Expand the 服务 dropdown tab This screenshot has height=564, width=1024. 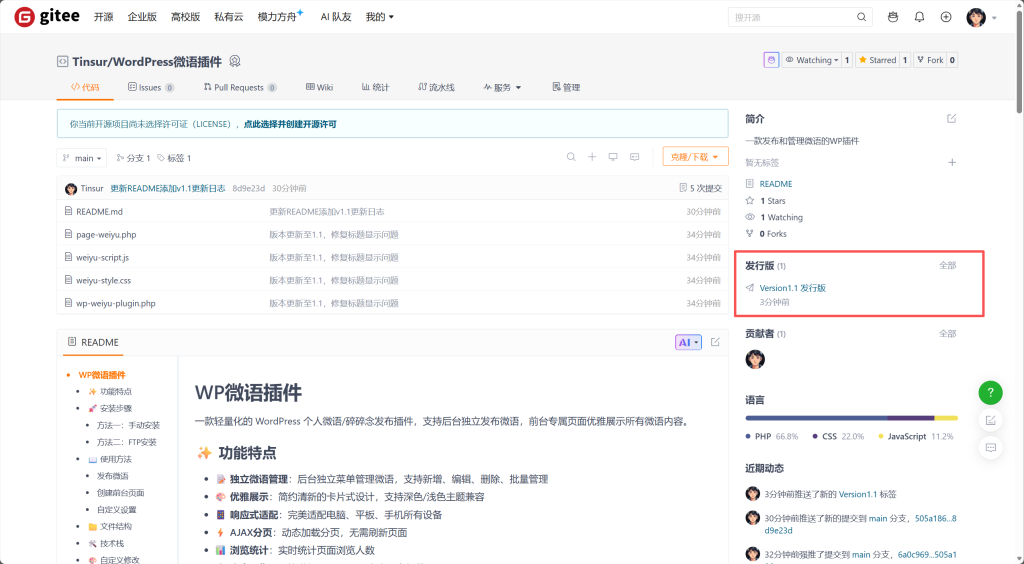(502, 87)
